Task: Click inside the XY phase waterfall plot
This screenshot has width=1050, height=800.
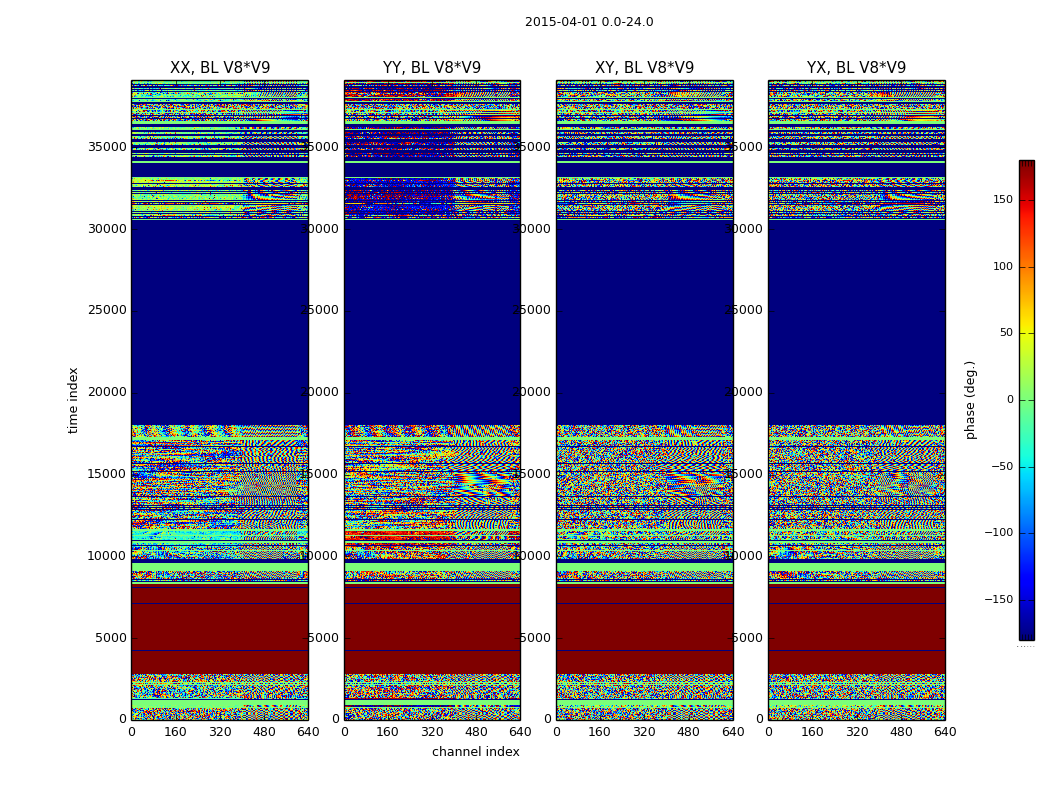Action: coord(645,400)
